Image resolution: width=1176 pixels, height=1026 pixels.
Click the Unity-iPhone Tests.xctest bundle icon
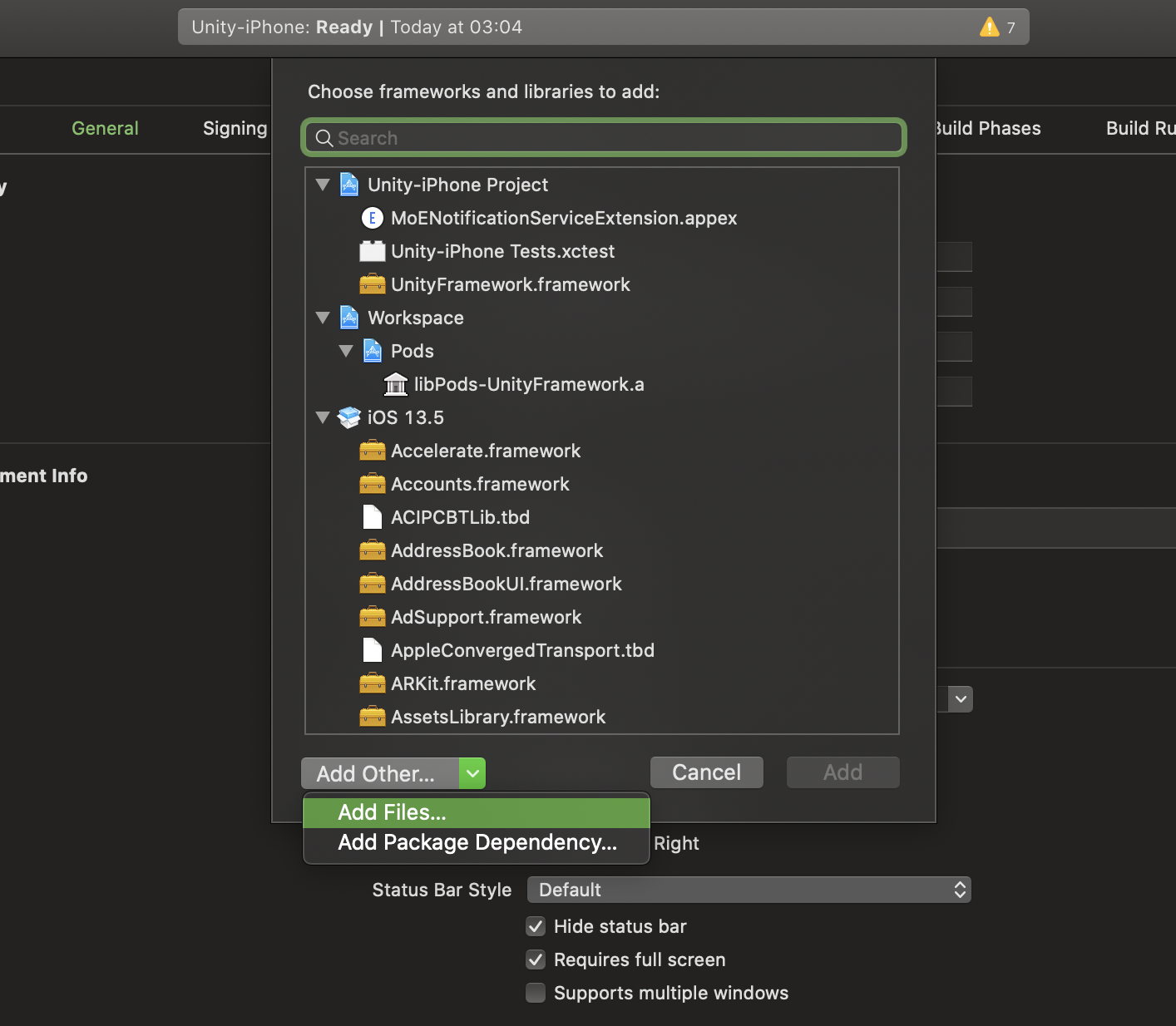373,251
